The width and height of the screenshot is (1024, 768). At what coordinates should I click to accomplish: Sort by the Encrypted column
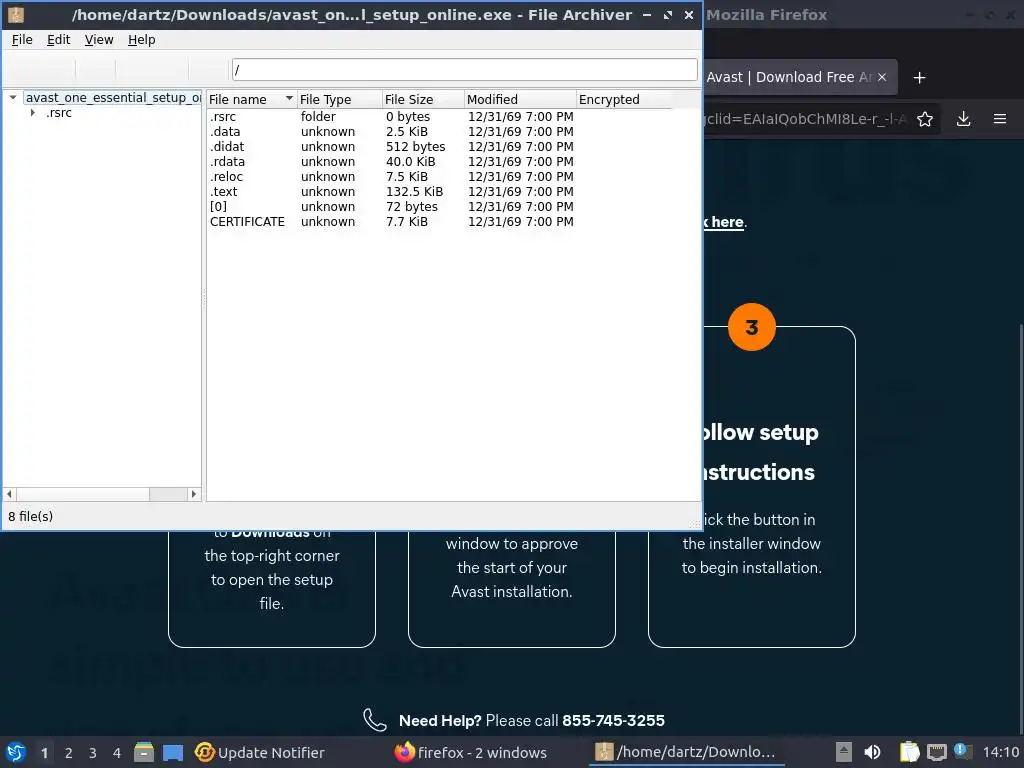[x=624, y=99]
